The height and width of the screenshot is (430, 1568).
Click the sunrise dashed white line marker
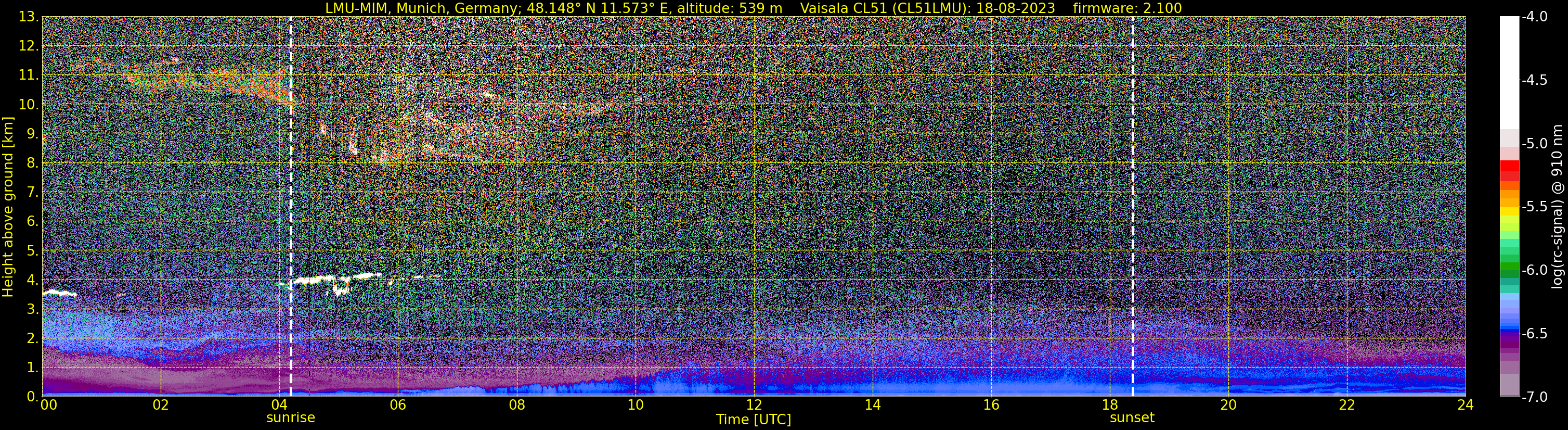(x=291, y=207)
